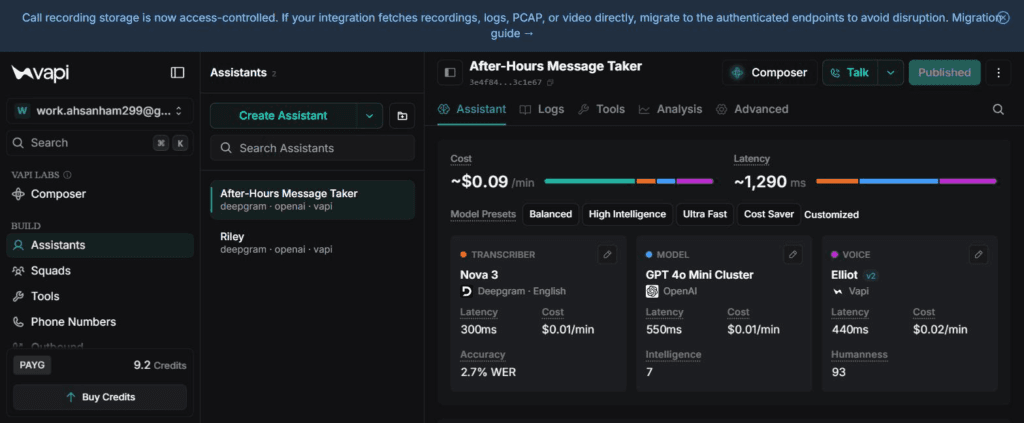Select the Balanced model preset
Viewport: 1024px width, 423px height.
(551, 214)
